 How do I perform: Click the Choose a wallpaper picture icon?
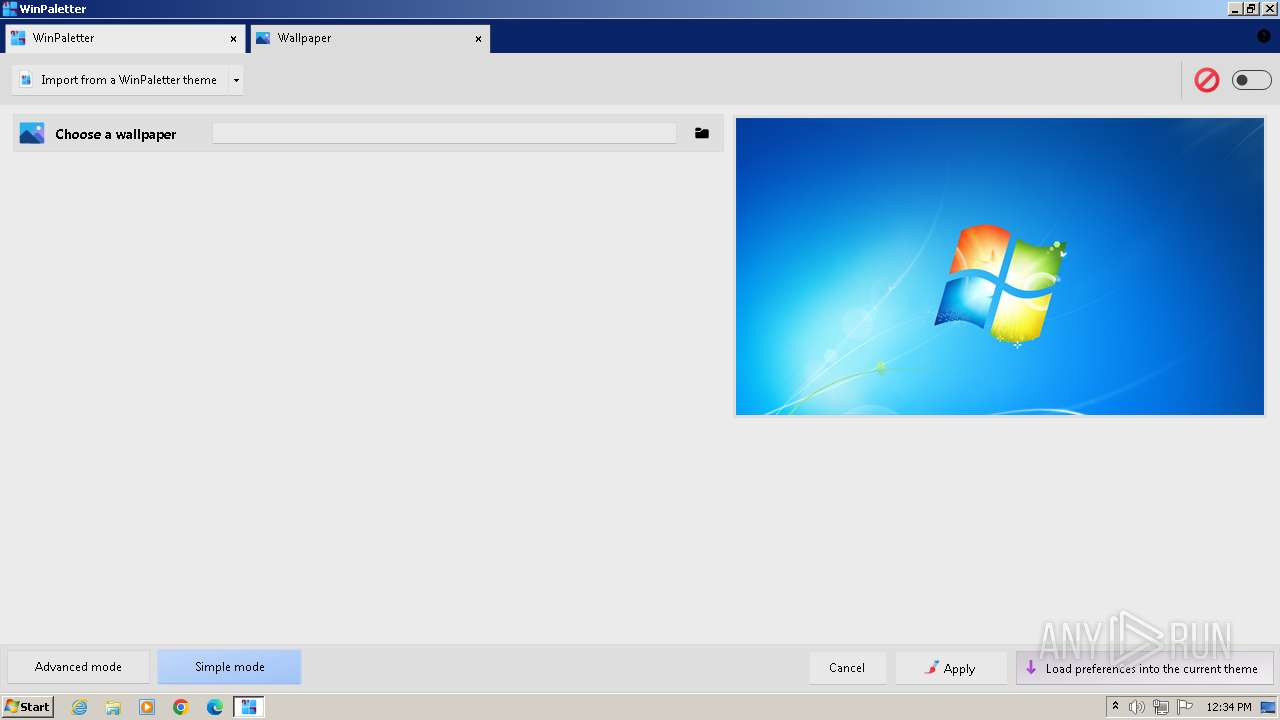coord(32,133)
